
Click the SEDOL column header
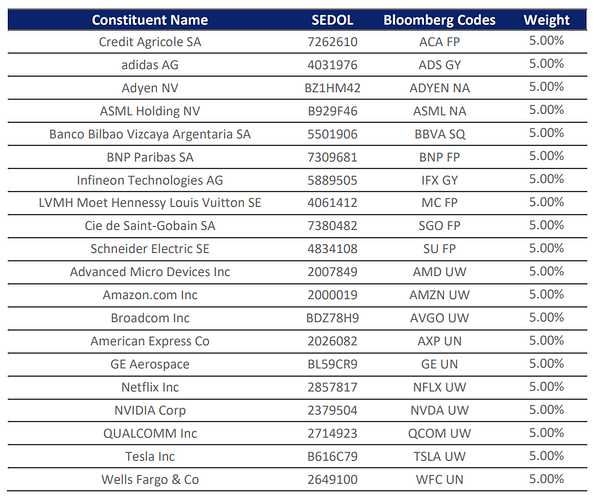click(x=332, y=20)
